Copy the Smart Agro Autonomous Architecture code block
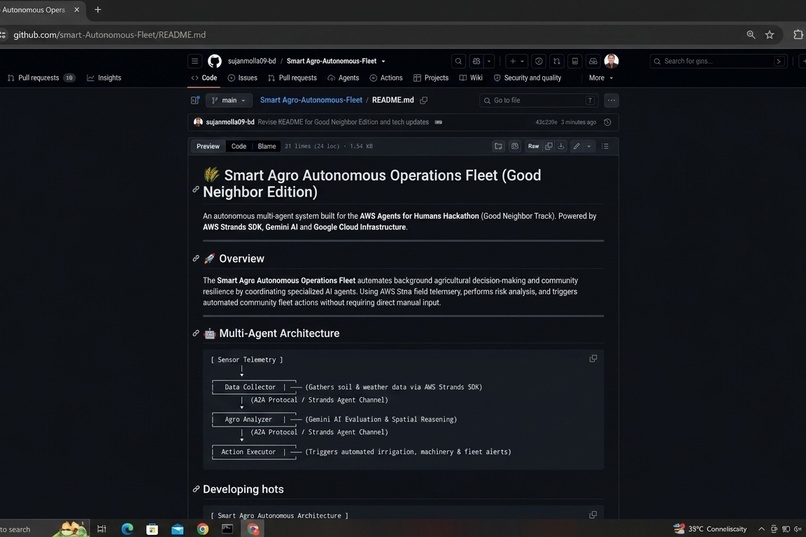Screen dimensions: 806x537 (x=593, y=514)
